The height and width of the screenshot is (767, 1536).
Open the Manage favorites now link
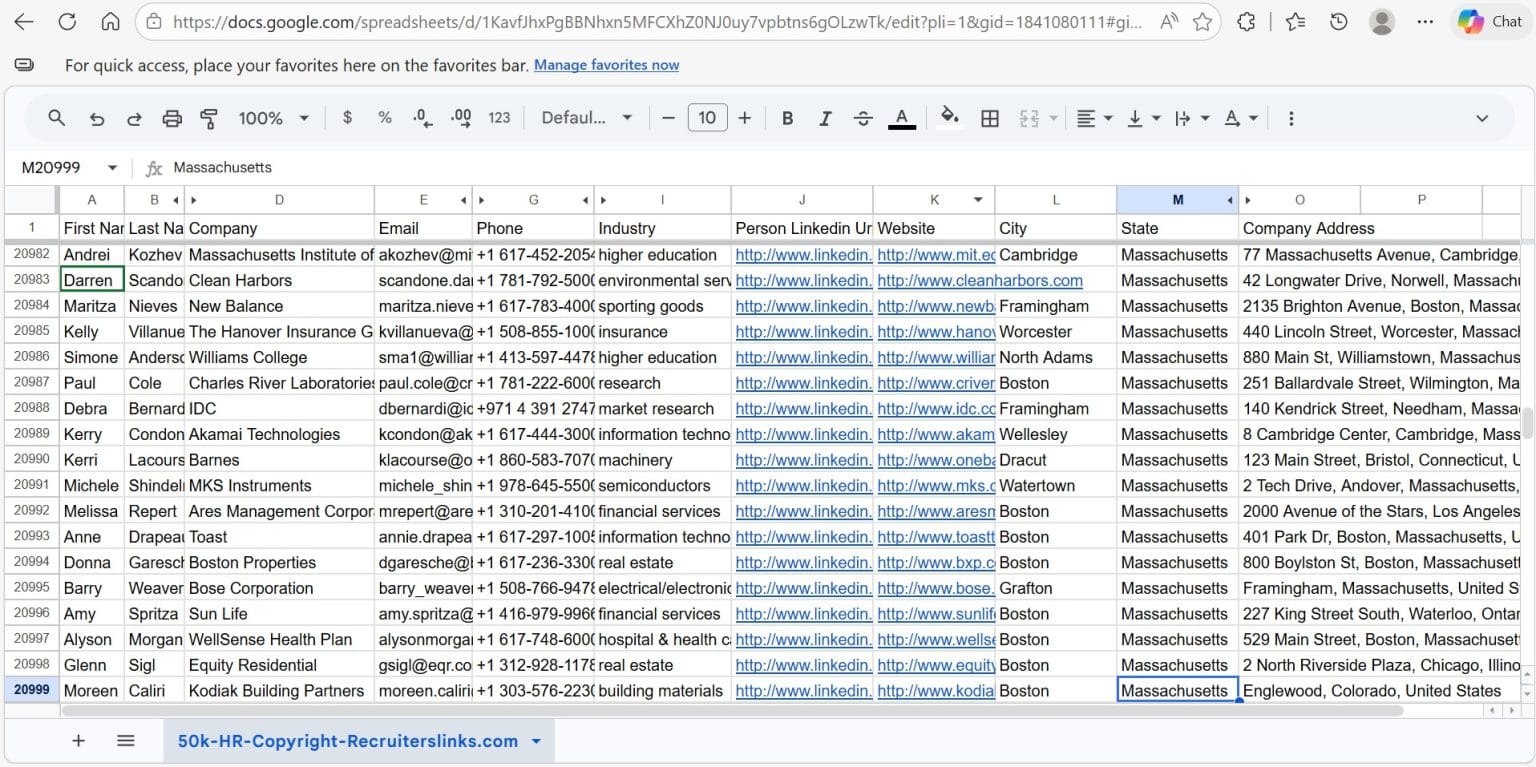point(606,65)
